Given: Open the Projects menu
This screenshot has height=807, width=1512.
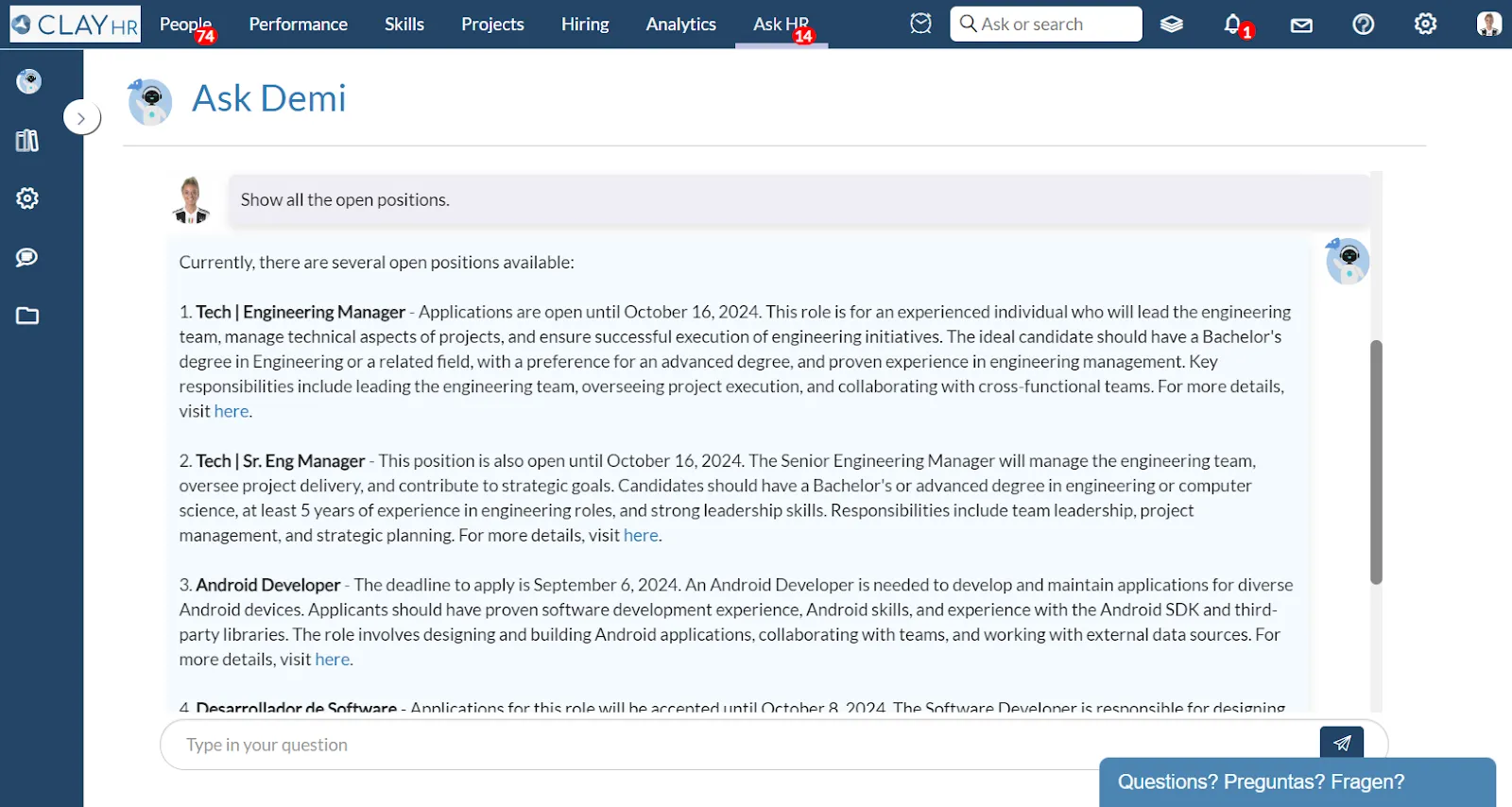Looking at the screenshot, I should (492, 25).
